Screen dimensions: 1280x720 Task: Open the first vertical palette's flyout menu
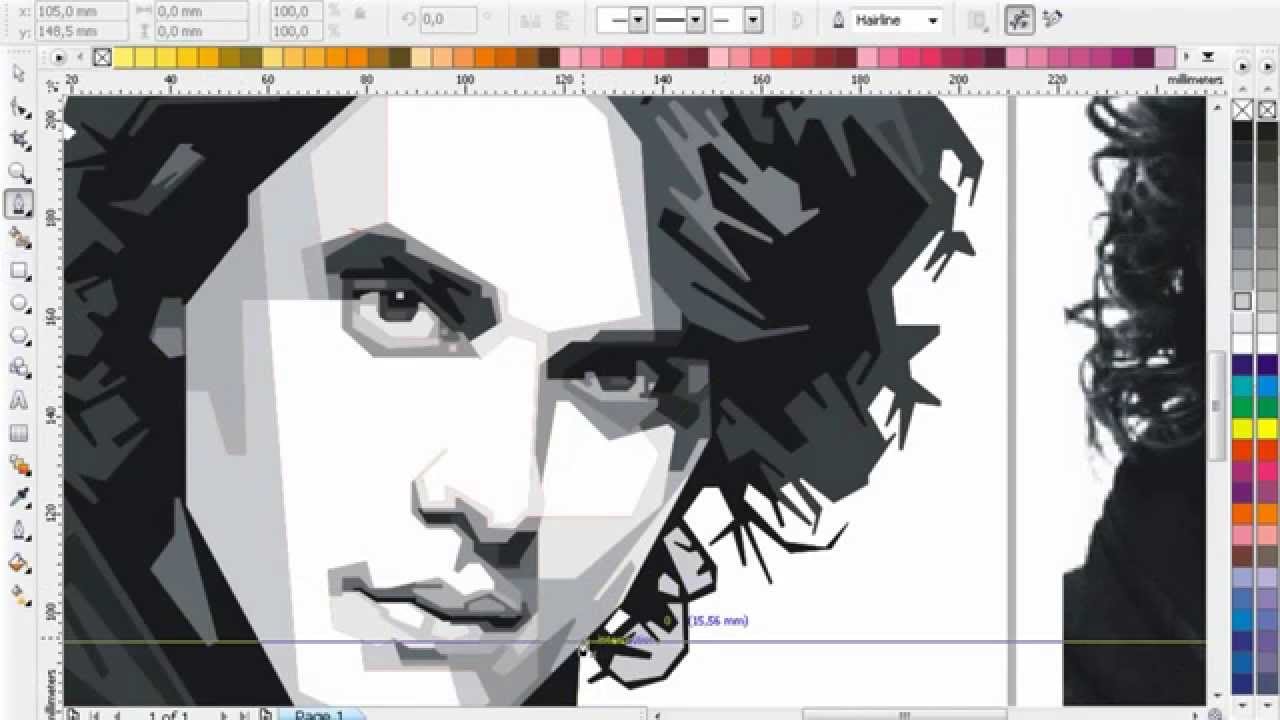(1242, 69)
